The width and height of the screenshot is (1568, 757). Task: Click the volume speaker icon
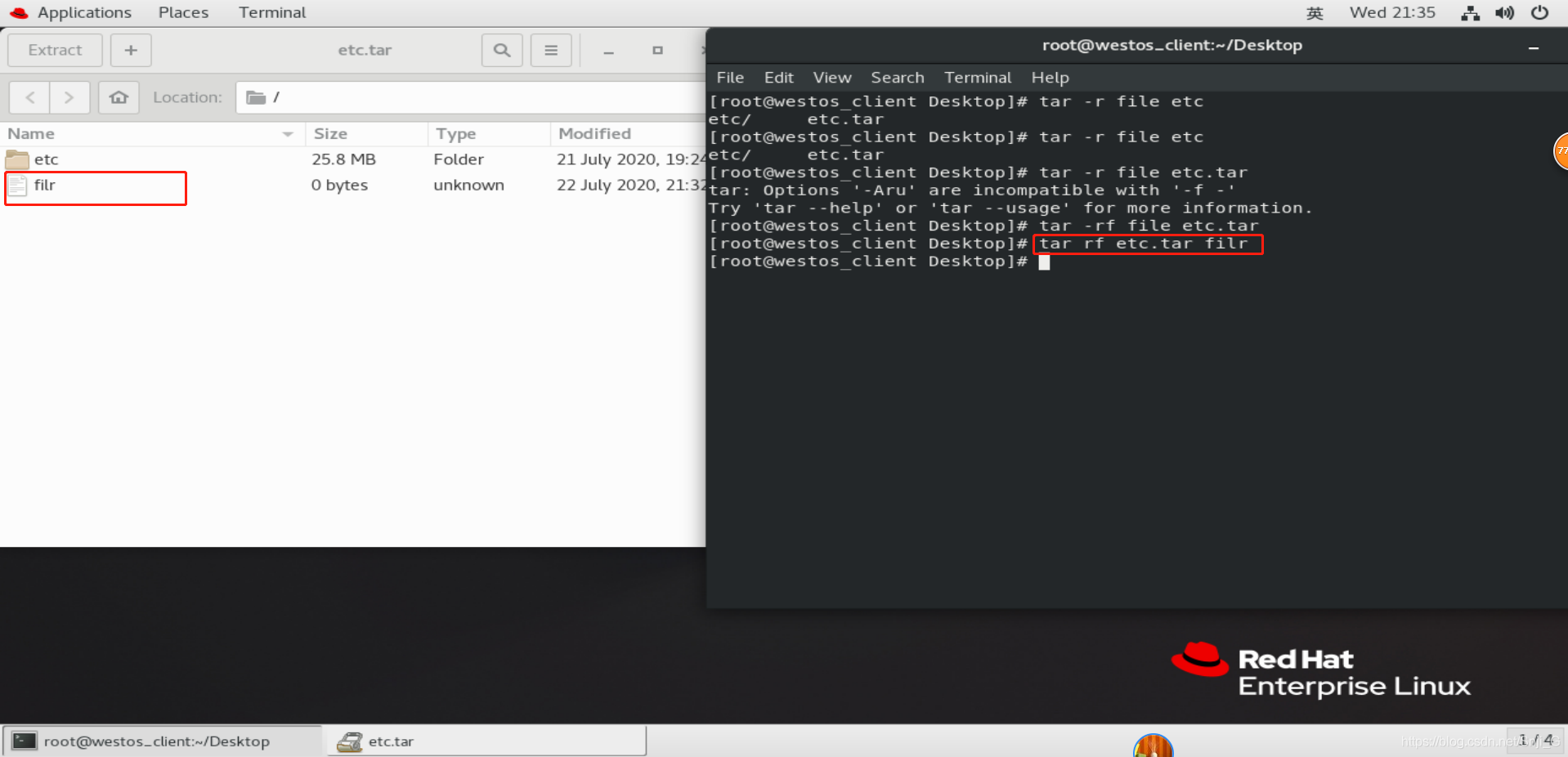(1504, 13)
